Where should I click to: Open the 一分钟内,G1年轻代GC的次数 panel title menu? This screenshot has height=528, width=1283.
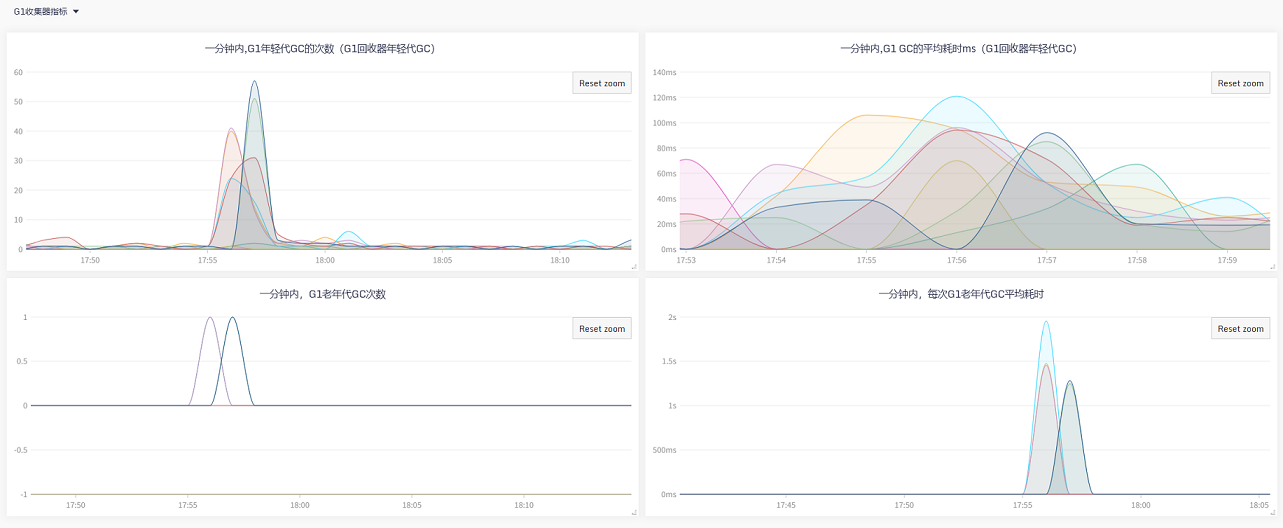tap(321, 48)
